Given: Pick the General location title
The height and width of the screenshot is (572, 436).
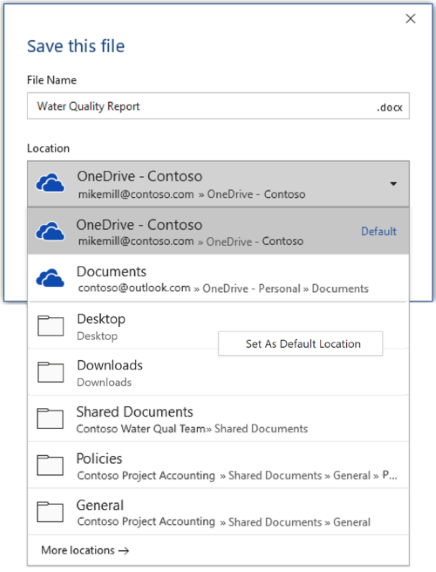Looking at the screenshot, I should [100, 505].
